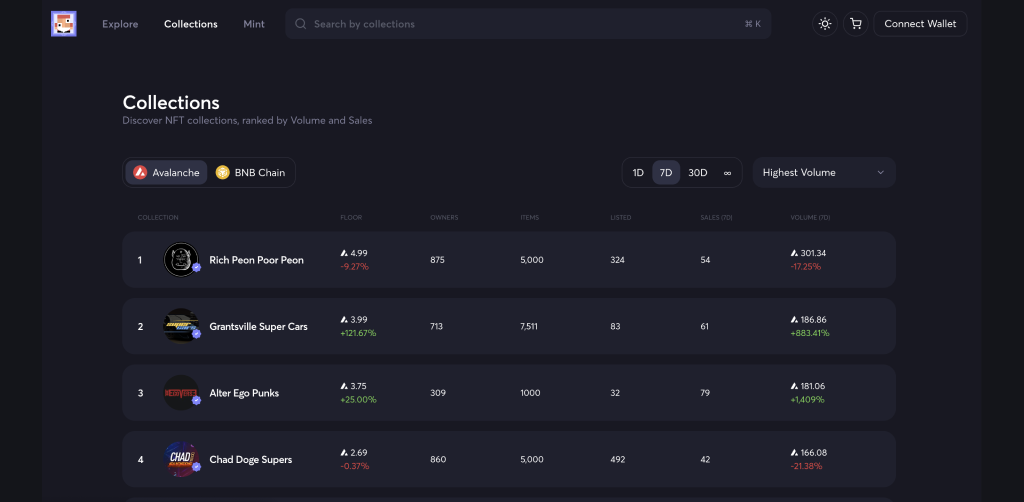Image resolution: width=1024 pixels, height=502 pixels.
Task: Click the Alter Ego Punks collection avatar
Action: (x=181, y=393)
